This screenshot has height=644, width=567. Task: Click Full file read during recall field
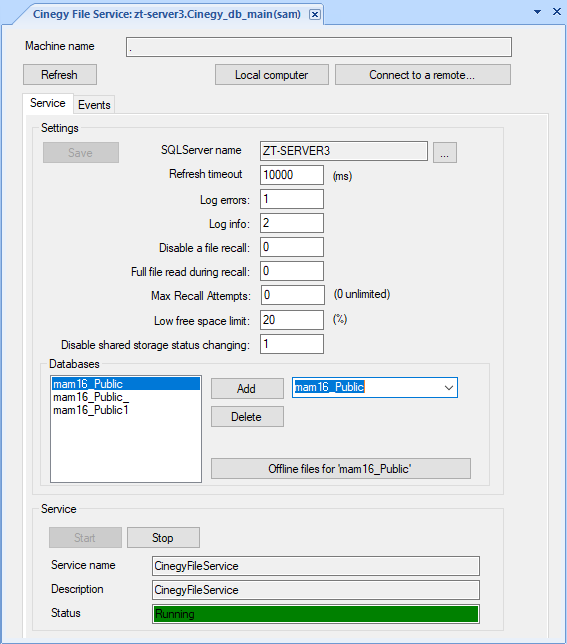(292, 271)
